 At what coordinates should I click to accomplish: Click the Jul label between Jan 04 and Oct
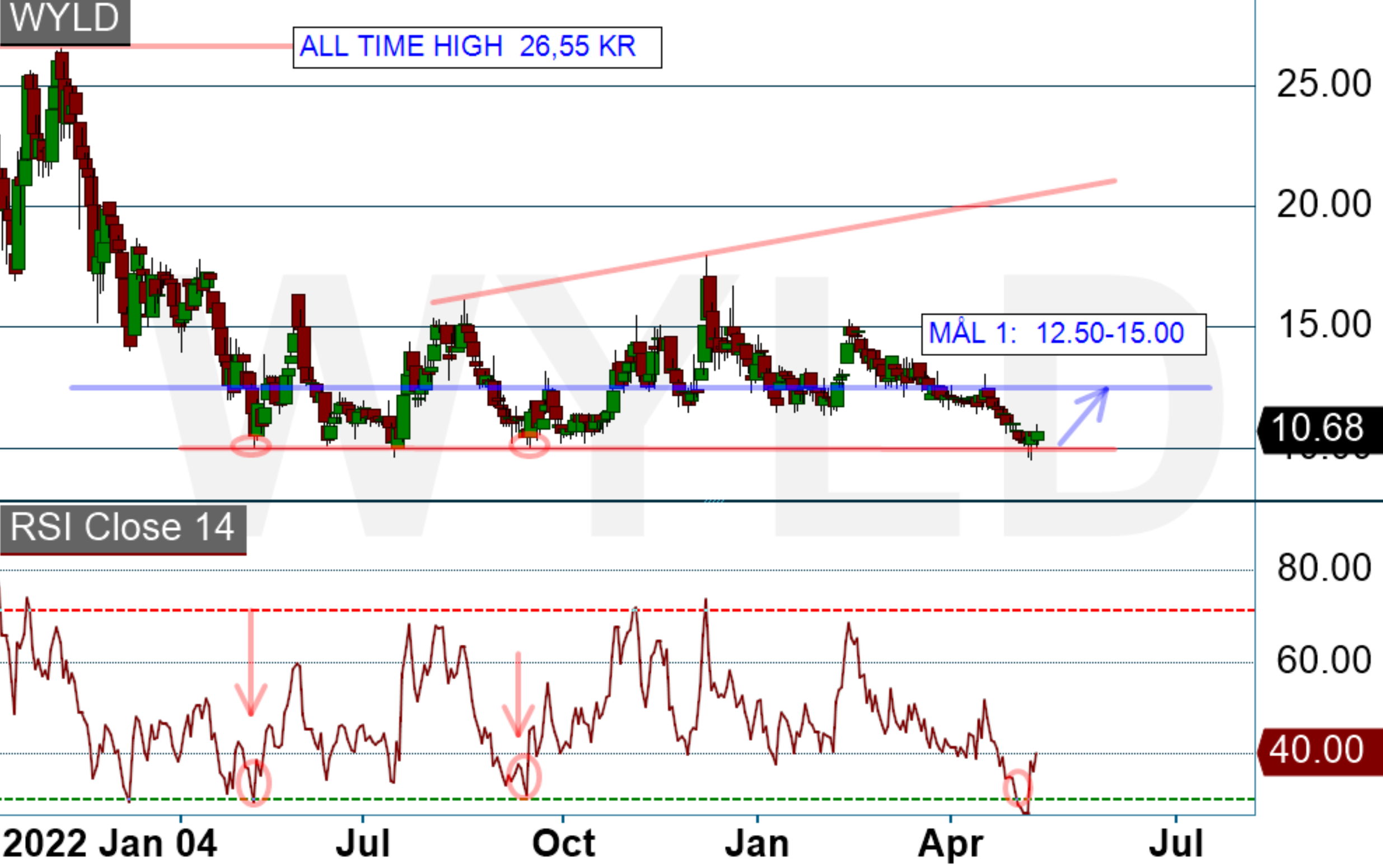pyautogui.click(x=363, y=844)
